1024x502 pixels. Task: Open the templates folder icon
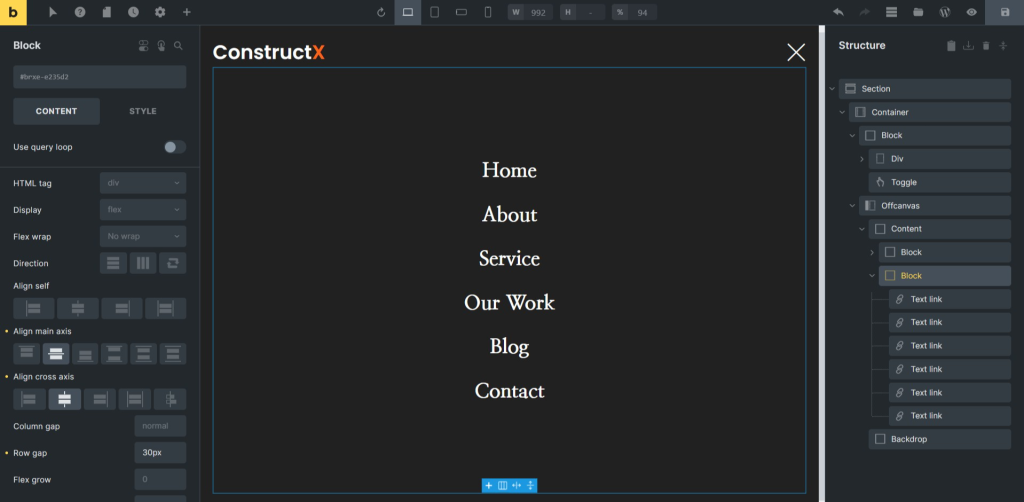pyautogui.click(x=918, y=12)
